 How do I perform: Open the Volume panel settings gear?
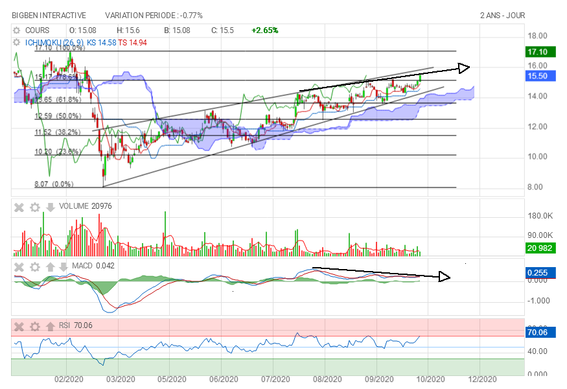click(x=35, y=208)
